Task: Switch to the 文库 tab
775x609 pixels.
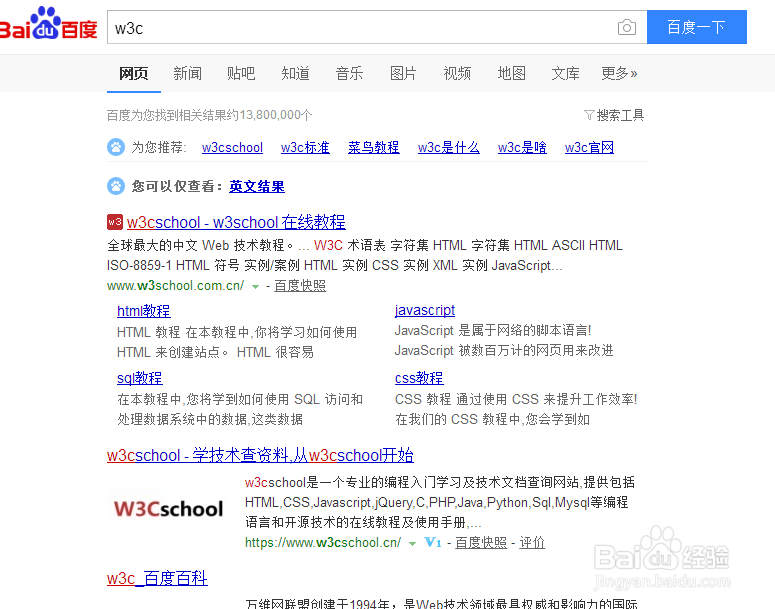Action: pyautogui.click(x=565, y=73)
